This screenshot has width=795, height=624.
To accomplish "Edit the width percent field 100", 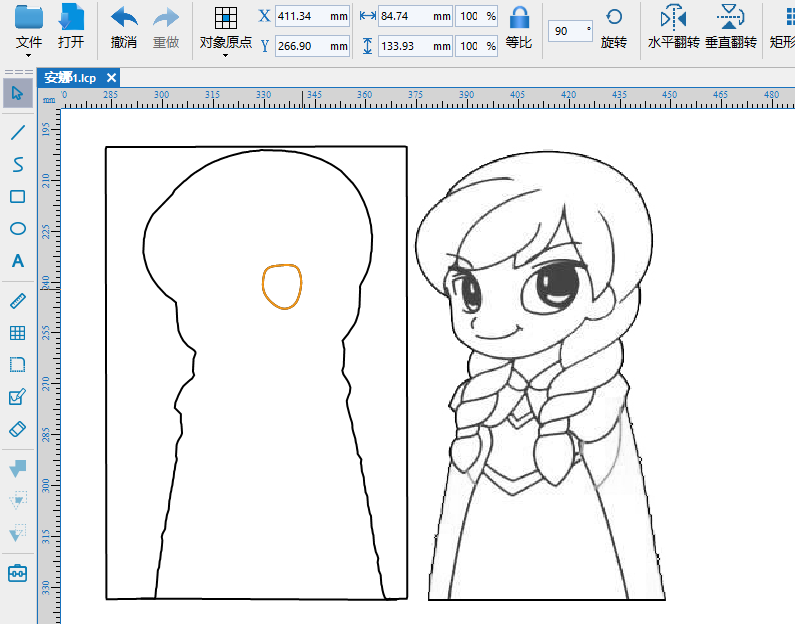I will pos(477,16).
